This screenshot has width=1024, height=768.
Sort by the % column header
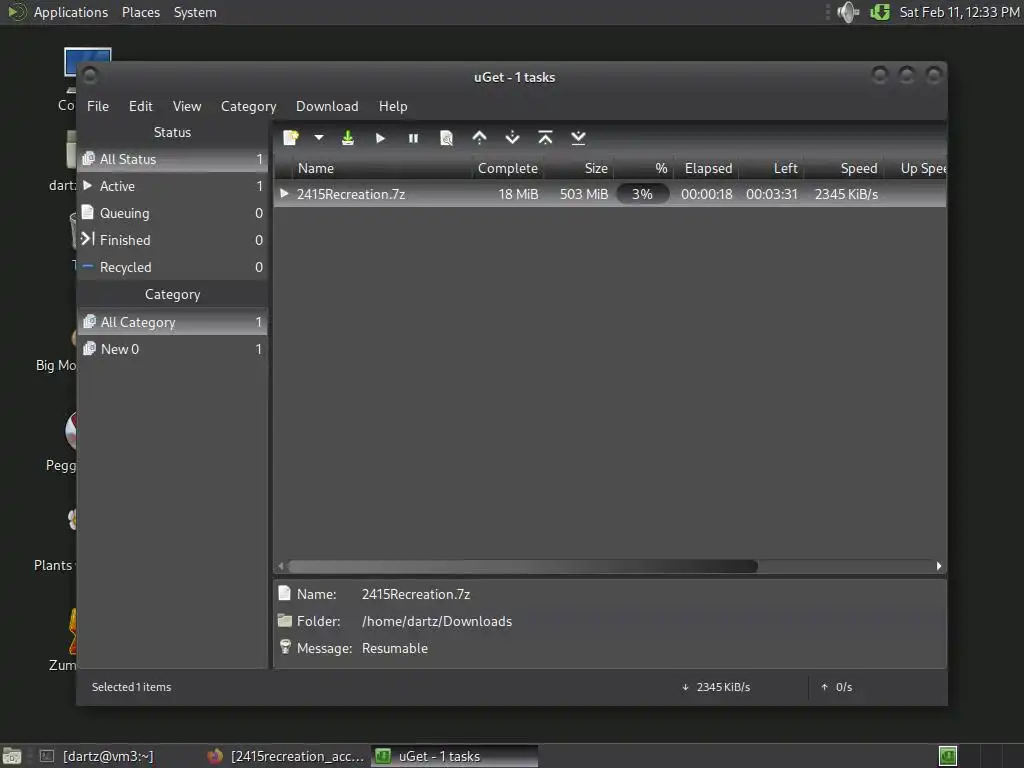point(643,168)
